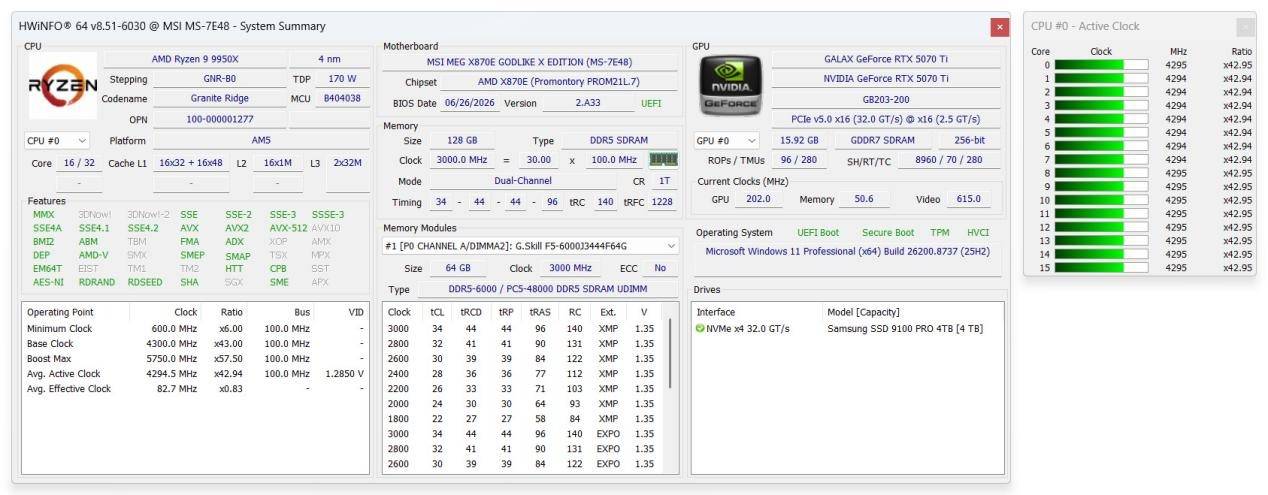The height and width of the screenshot is (495, 1268).
Task: Click the 256-bit bus width field
Action: click(969, 141)
